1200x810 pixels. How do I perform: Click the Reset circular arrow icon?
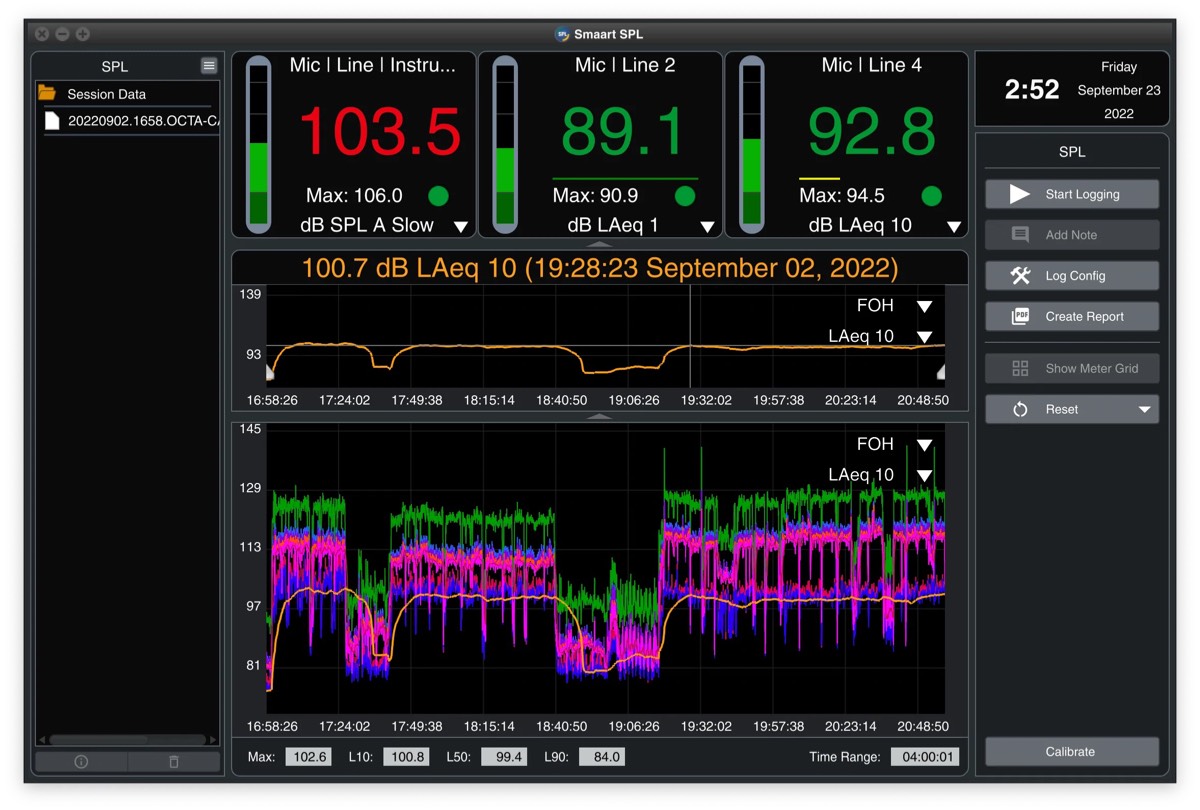[1020, 410]
